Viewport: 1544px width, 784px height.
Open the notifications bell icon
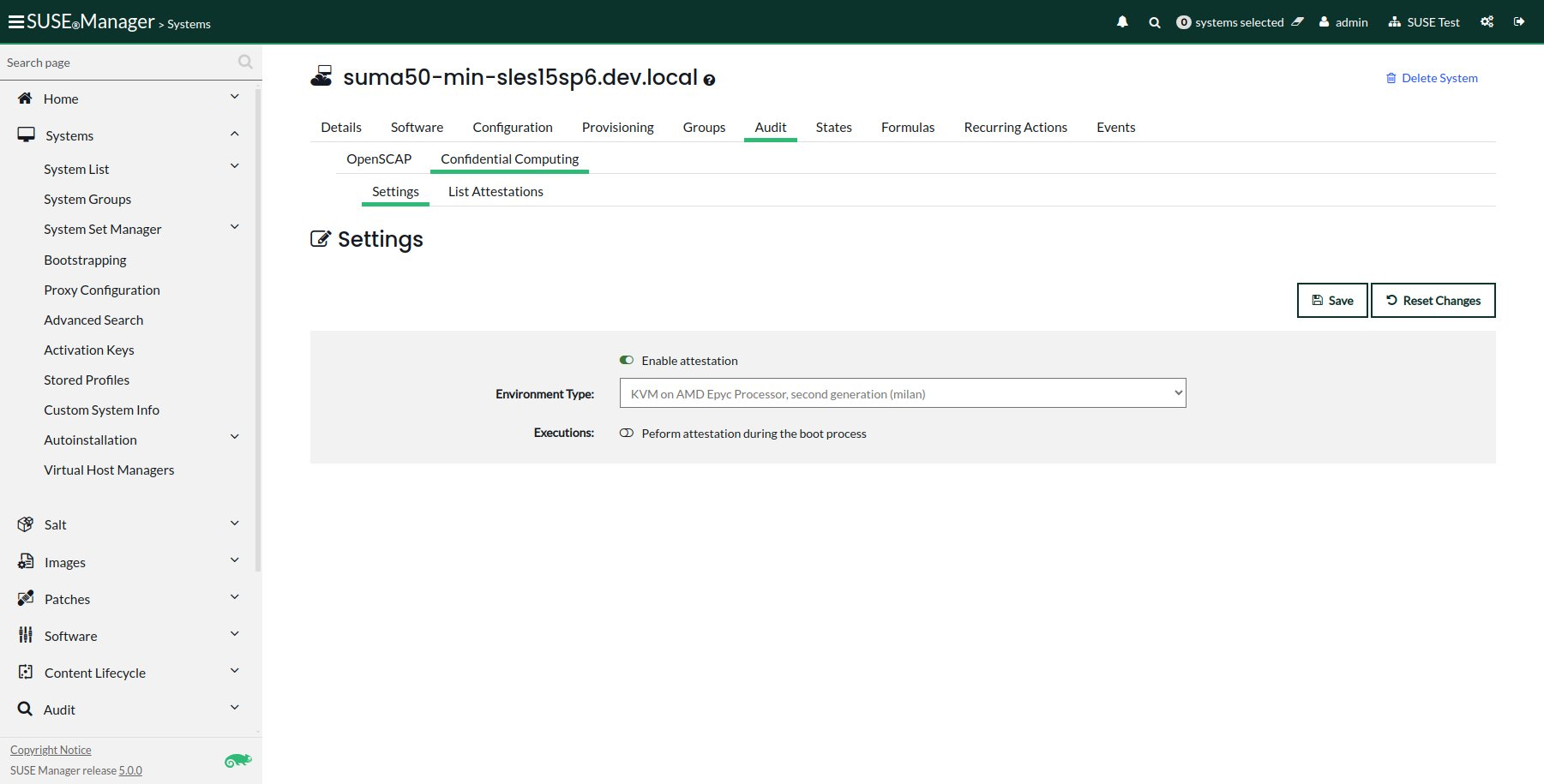coord(1122,22)
